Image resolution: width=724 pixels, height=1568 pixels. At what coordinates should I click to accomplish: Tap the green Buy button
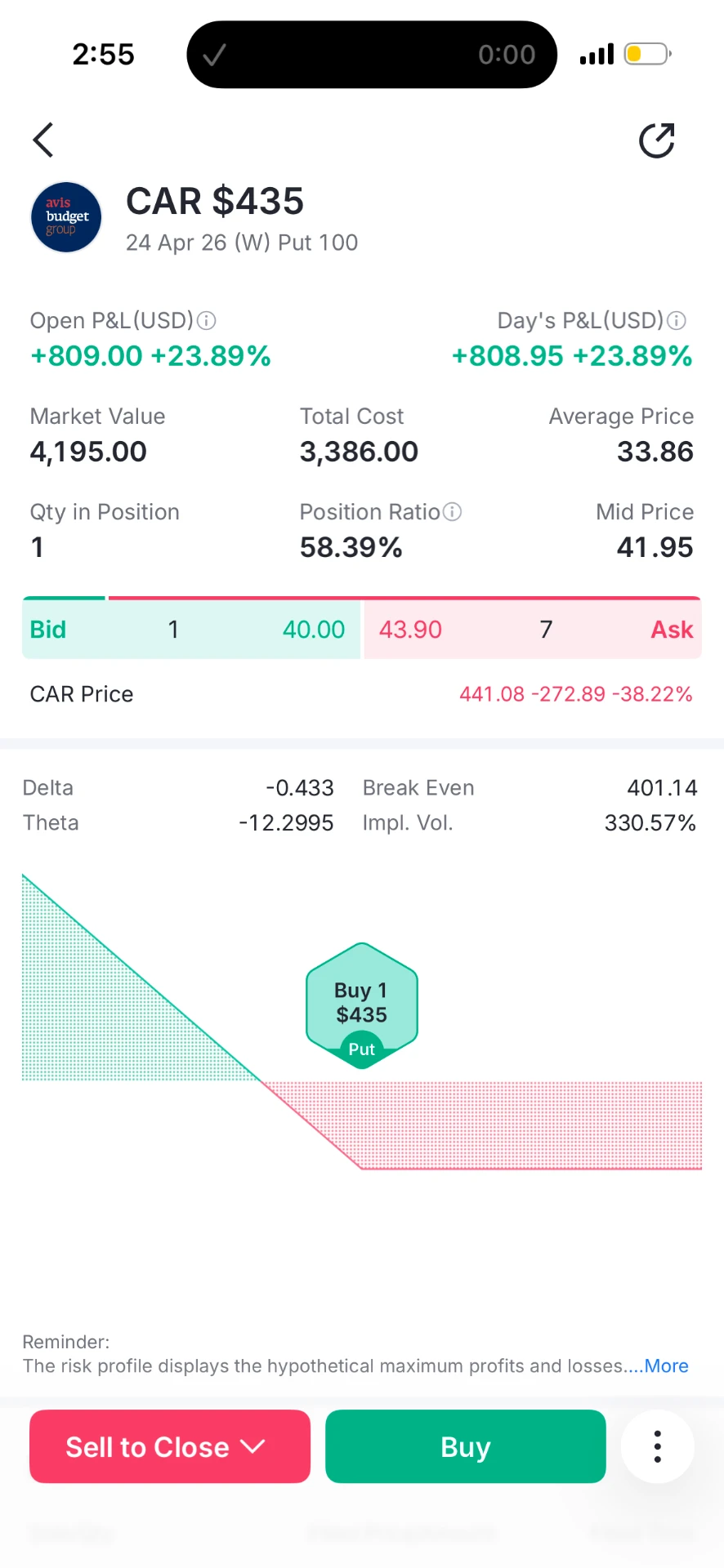(x=466, y=1446)
